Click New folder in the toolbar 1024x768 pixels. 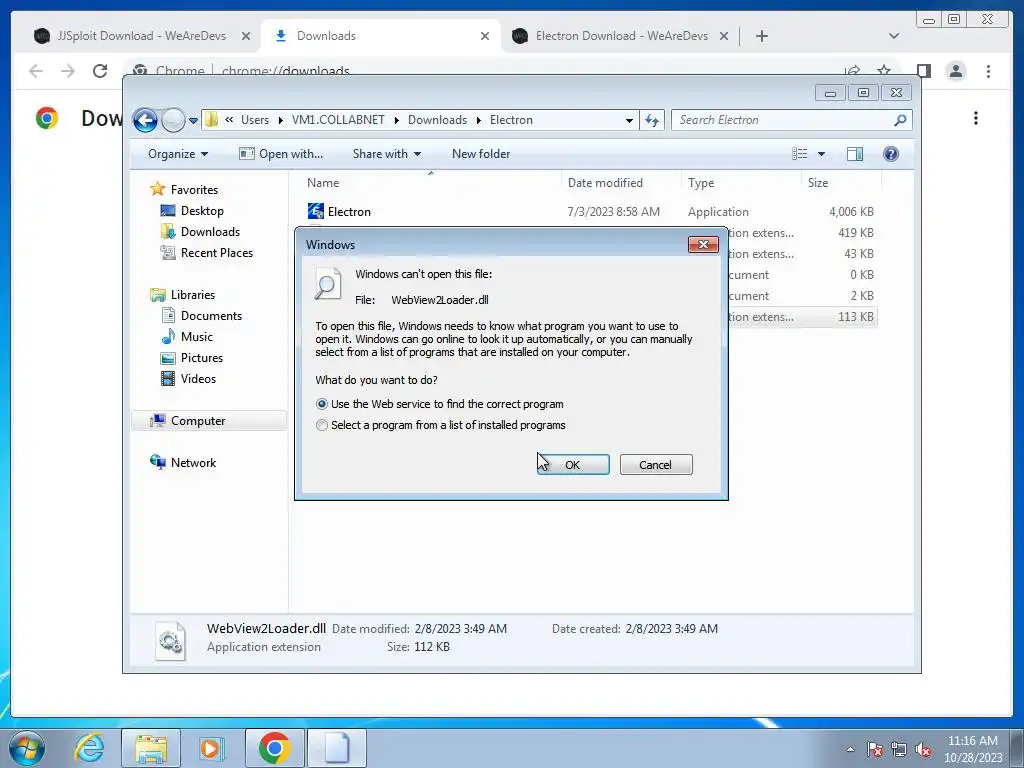[x=481, y=154]
